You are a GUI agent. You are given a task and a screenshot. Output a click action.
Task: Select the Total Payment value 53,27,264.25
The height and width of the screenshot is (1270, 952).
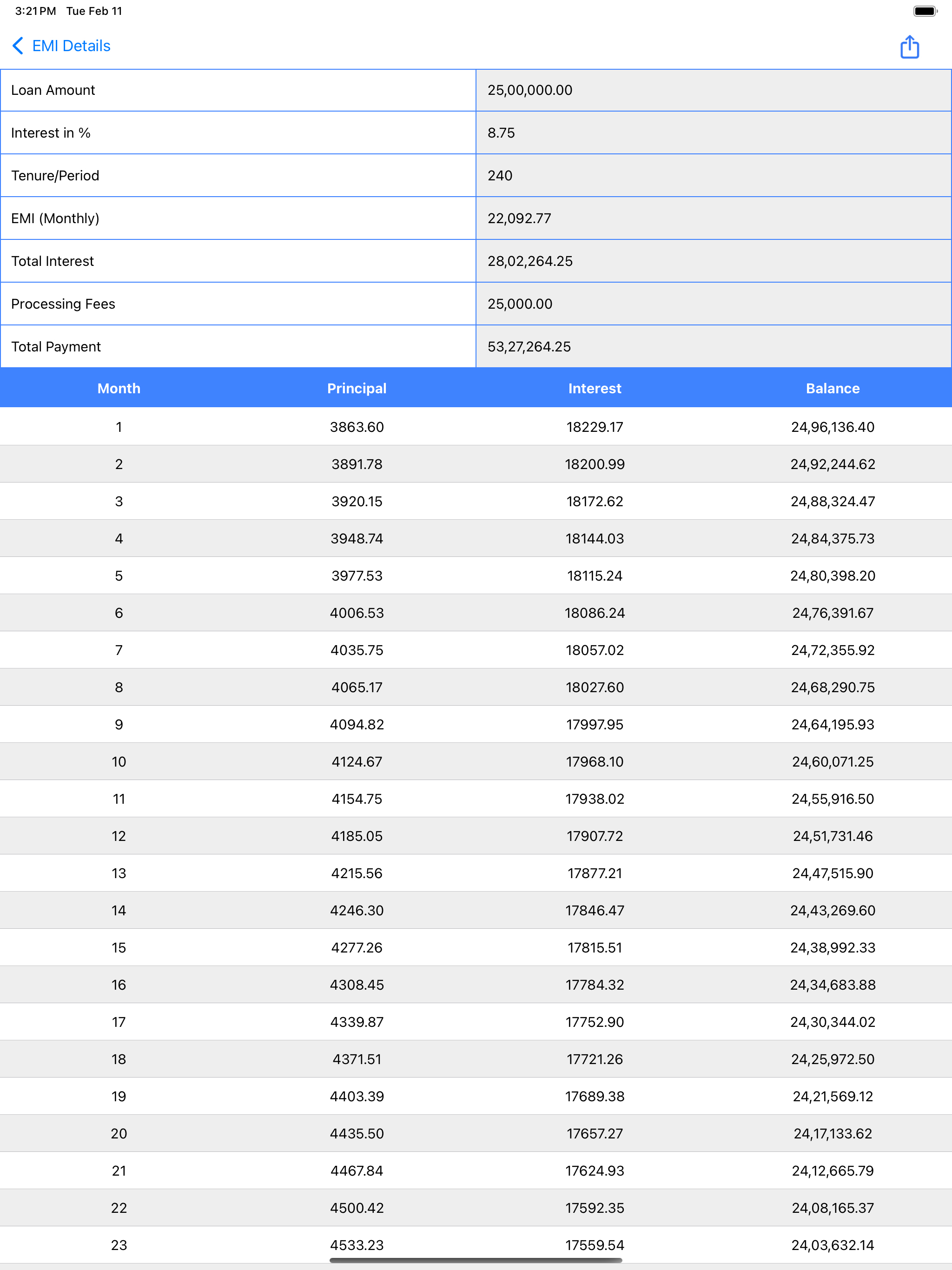click(529, 347)
